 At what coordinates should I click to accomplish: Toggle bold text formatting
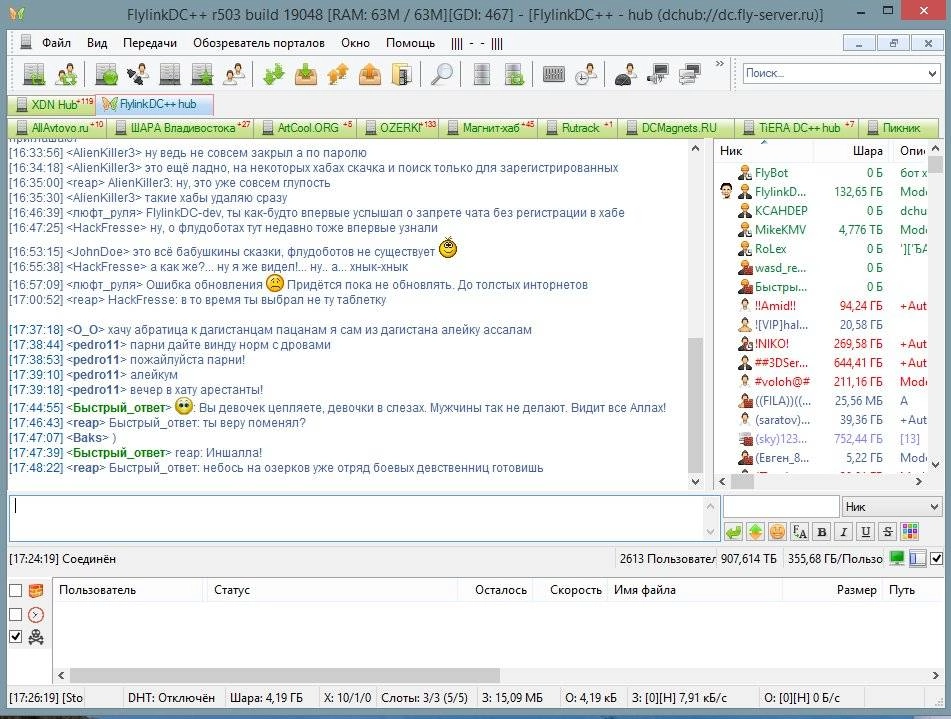[x=821, y=532]
